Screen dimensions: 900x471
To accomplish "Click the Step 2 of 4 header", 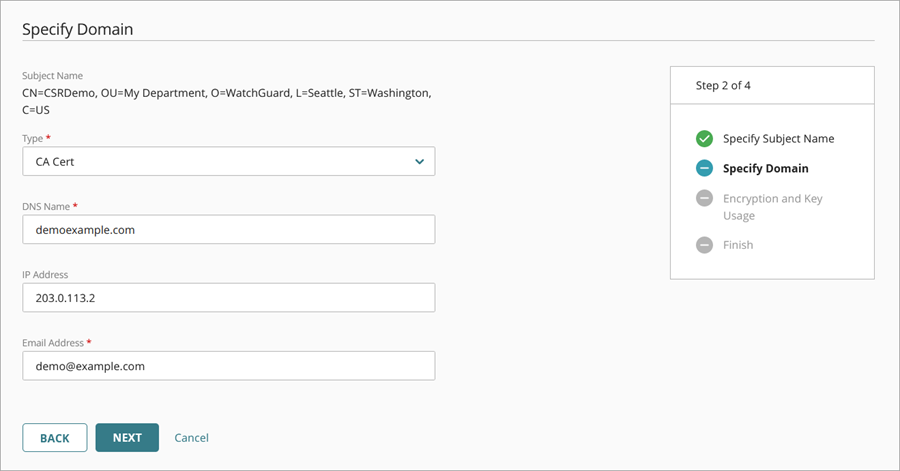I will tap(723, 86).
